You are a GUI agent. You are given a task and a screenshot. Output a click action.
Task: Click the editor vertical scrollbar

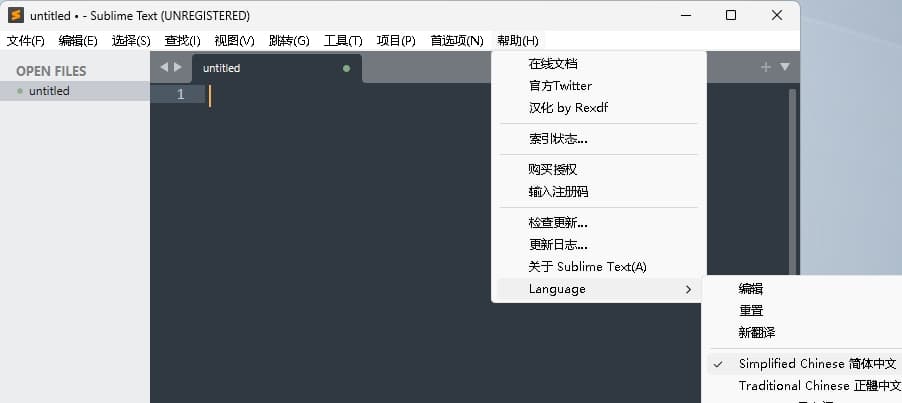(x=792, y=183)
